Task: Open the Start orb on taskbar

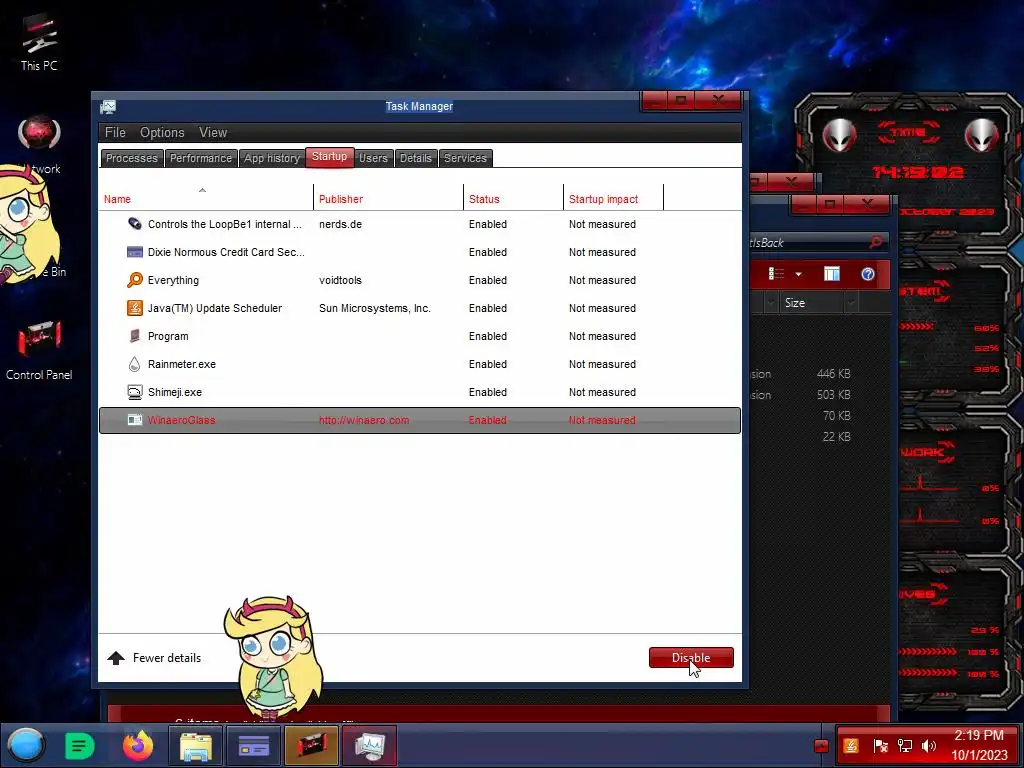Action: (x=25, y=746)
